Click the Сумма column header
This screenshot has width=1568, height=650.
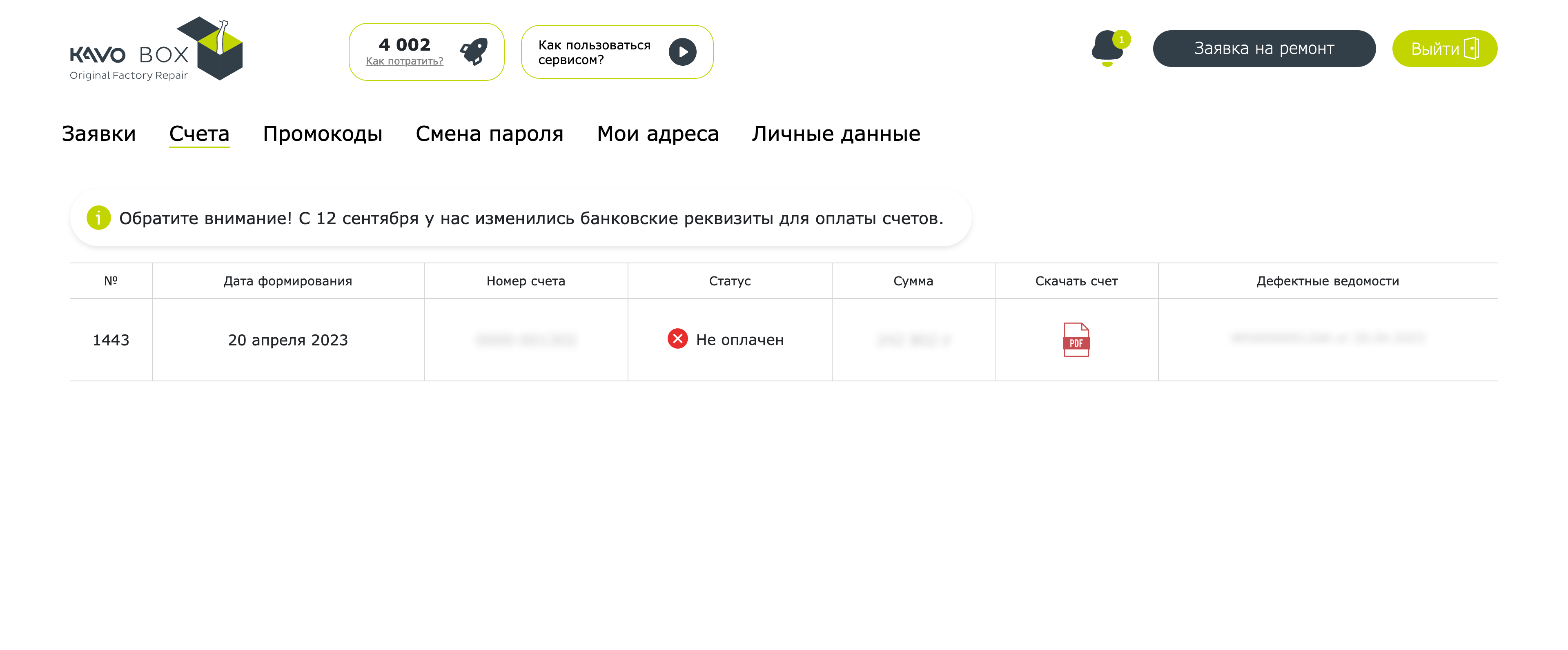pyautogui.click(x=913, y=281)
